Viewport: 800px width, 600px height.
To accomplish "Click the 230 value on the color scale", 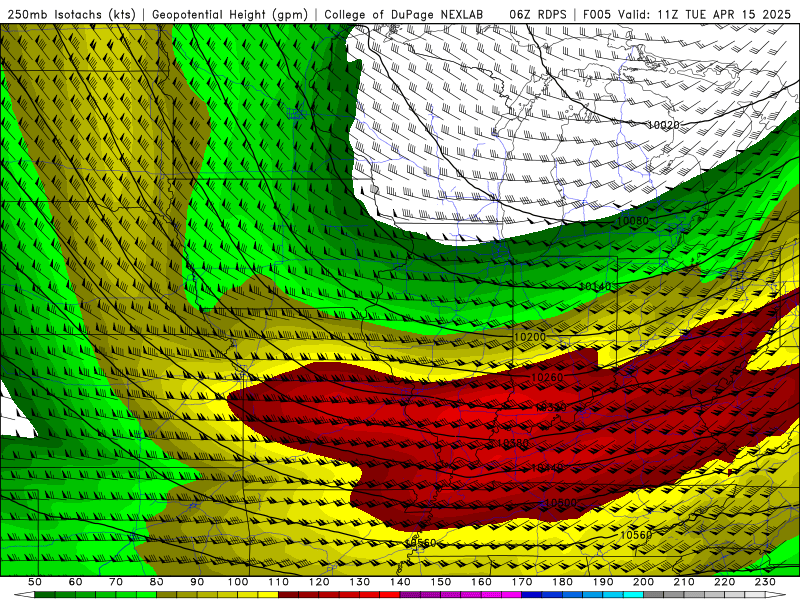I will click(x=765, y=582).
